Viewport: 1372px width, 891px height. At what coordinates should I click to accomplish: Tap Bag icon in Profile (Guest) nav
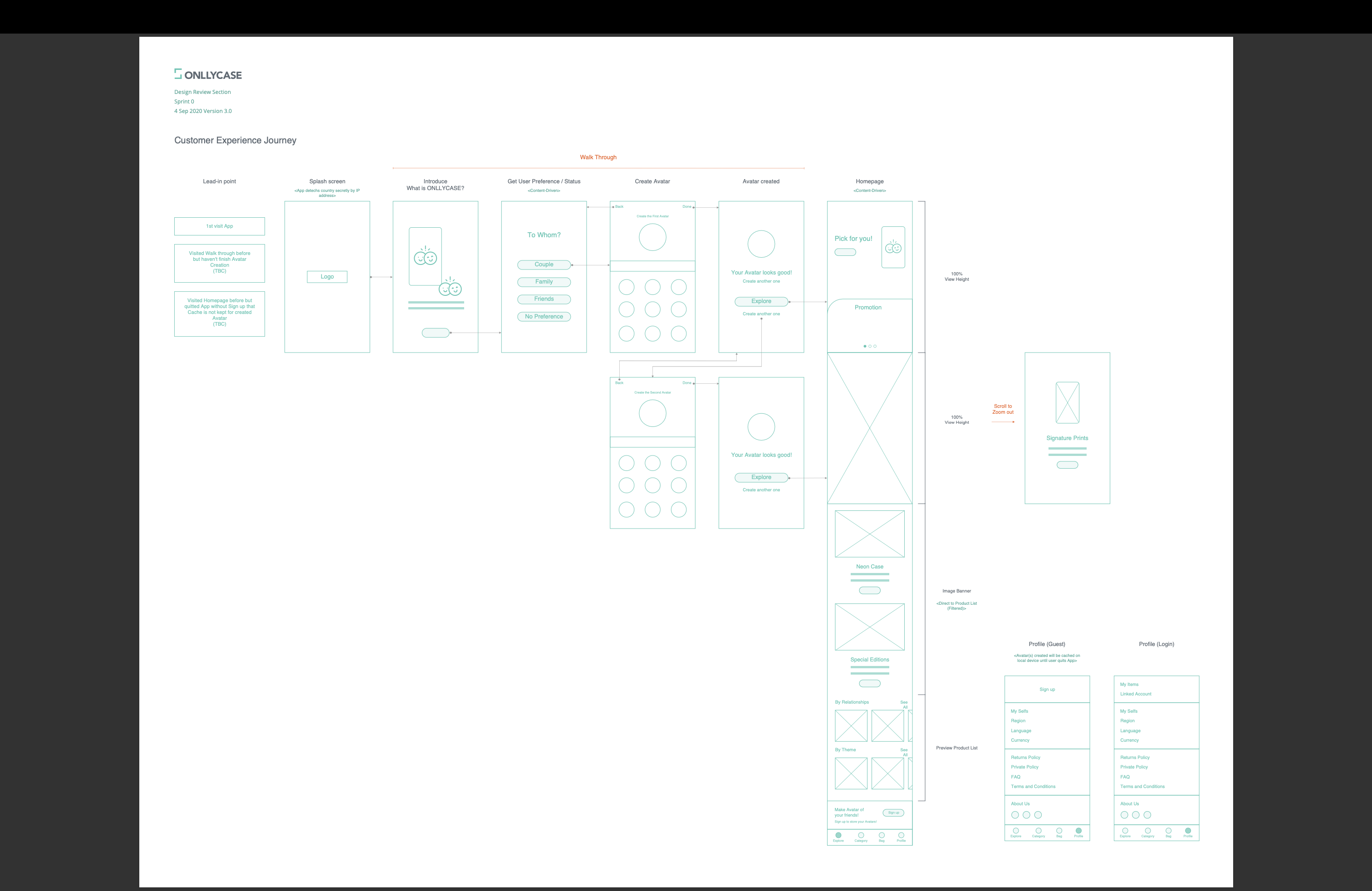(x=1059, y=831)
